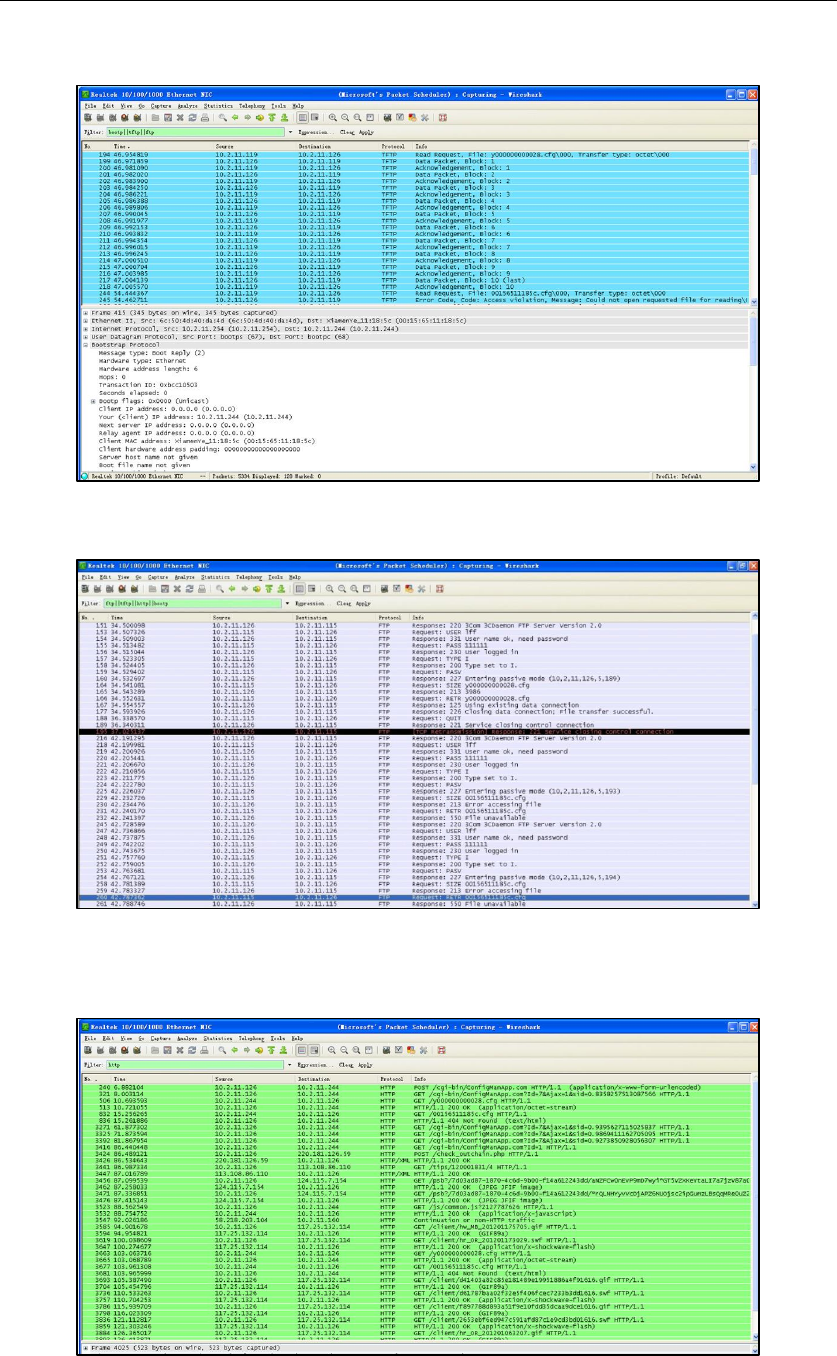Click Help icon at end of top window toolbar
The width and height of the screenshot is (837, 1356).
tap(443, 118)
